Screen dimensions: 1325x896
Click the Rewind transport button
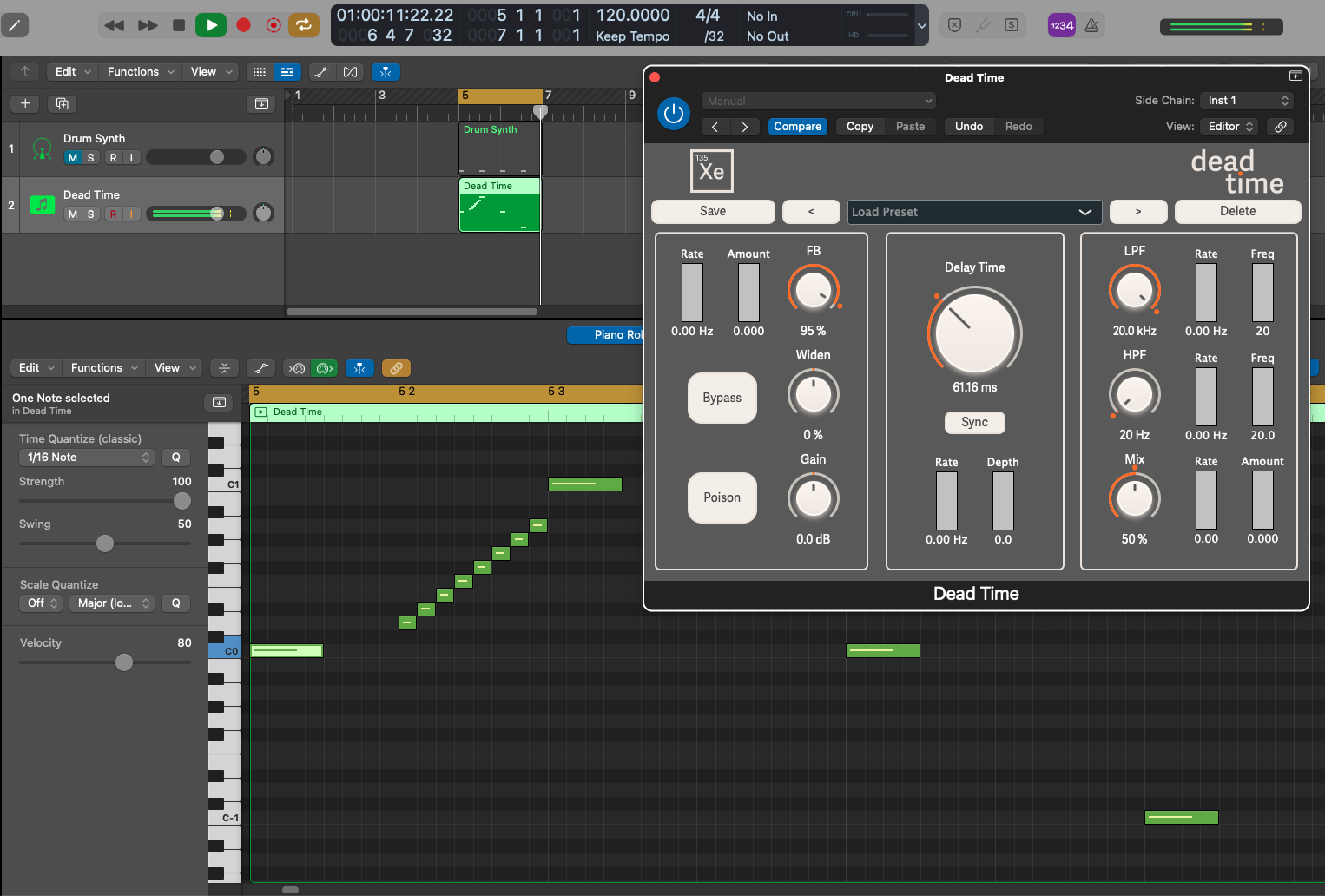point(114,25)
